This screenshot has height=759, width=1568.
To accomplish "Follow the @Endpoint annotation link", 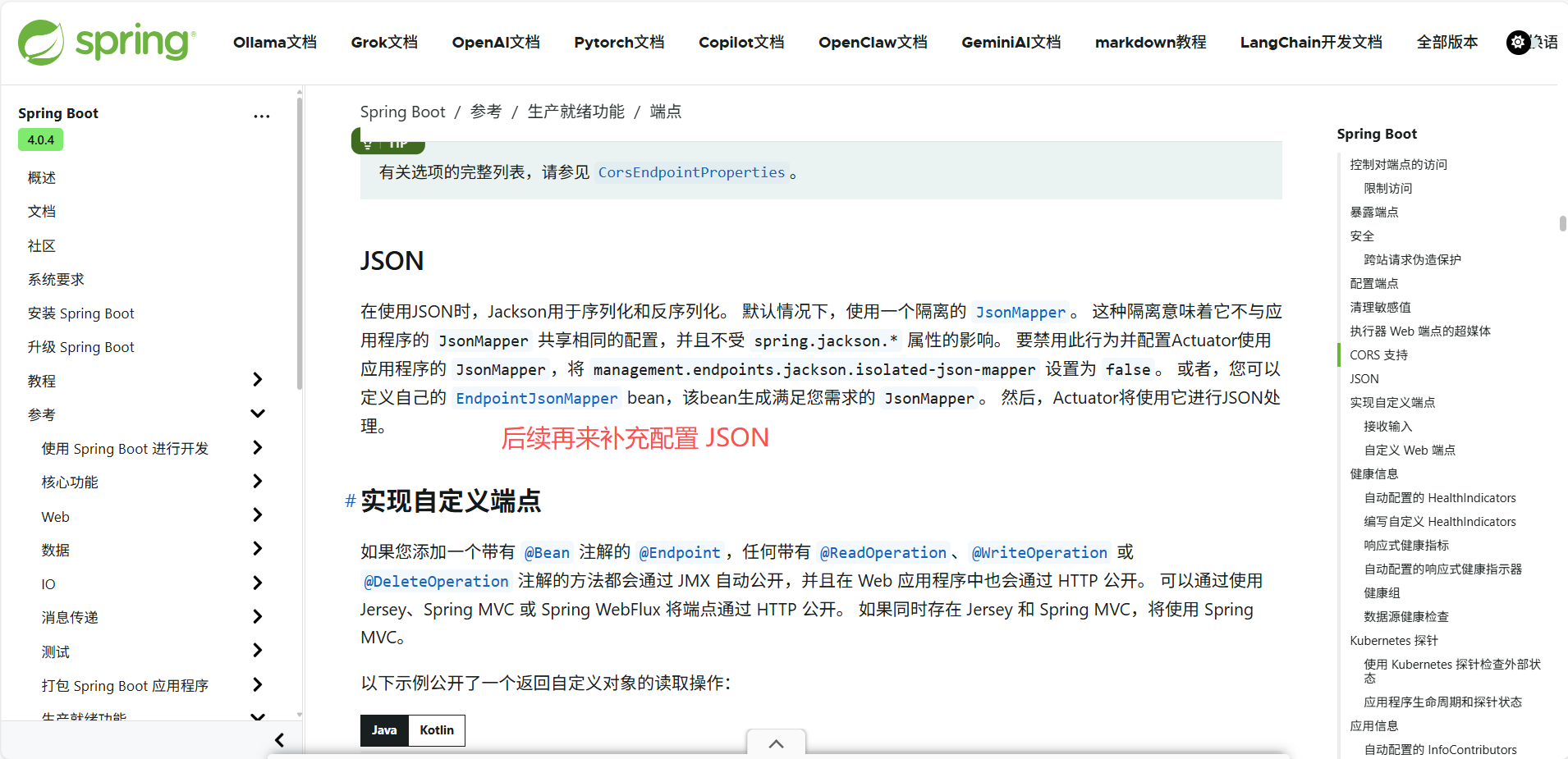I will pyautogui.click(x=680, y=553).
